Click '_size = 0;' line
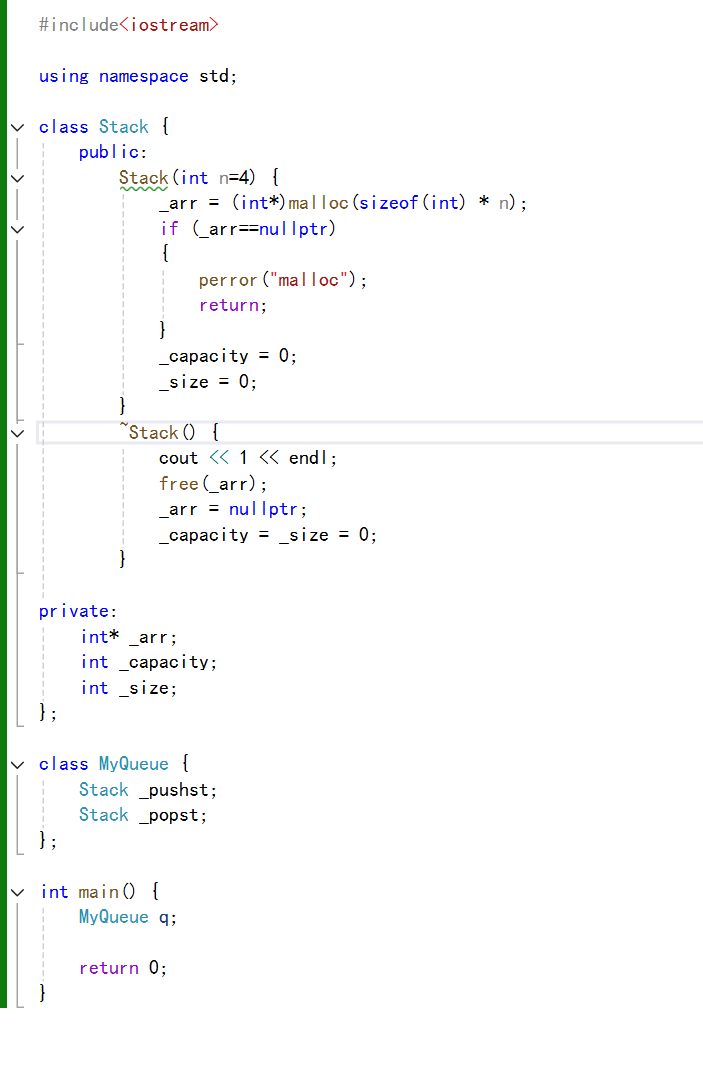 coord(208,382)
